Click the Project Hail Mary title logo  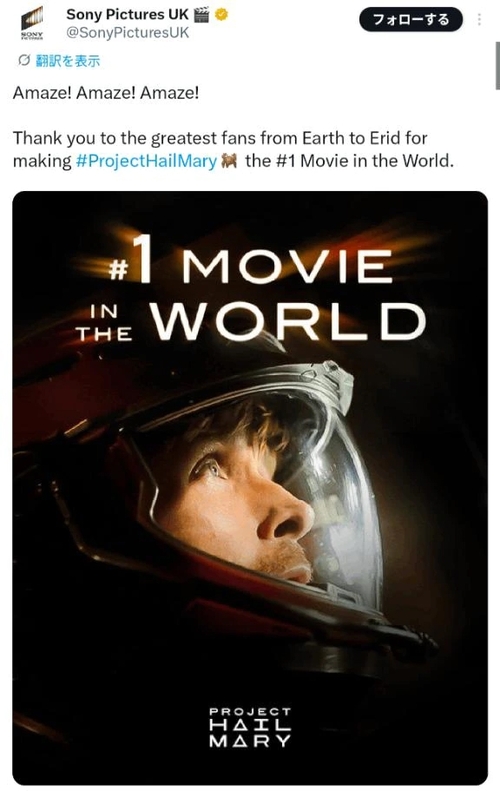(250, 727)
